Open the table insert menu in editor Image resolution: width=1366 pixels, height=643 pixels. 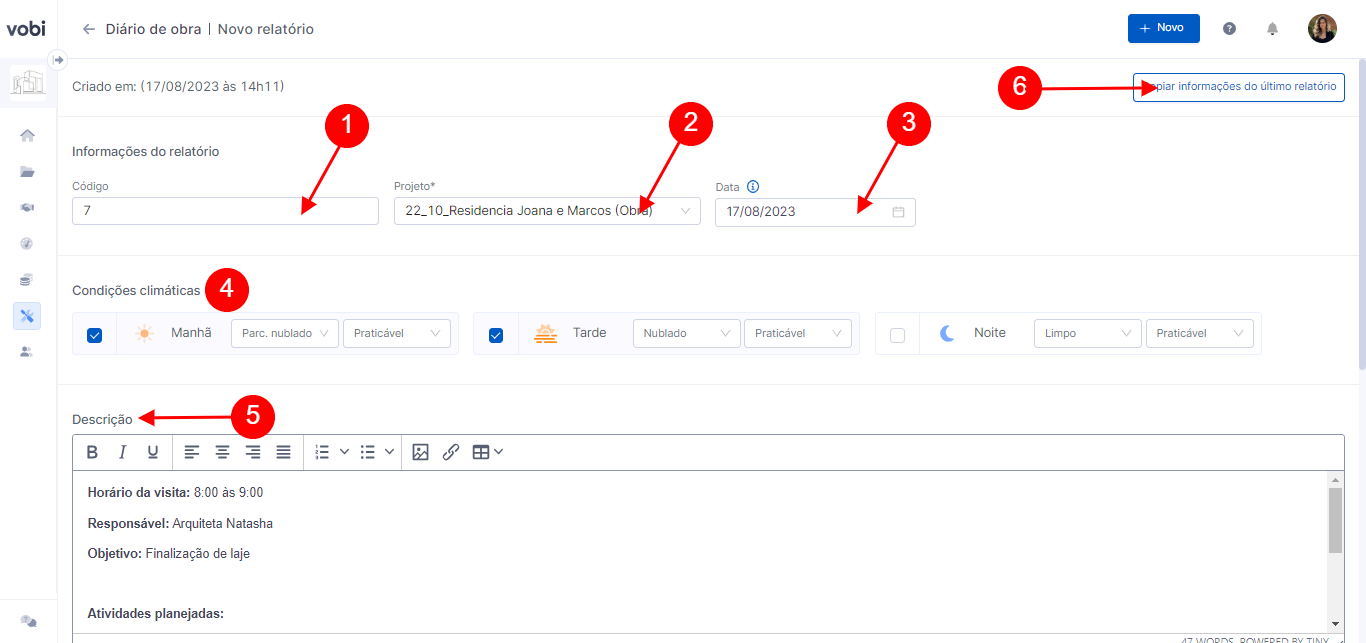(487, 452)
